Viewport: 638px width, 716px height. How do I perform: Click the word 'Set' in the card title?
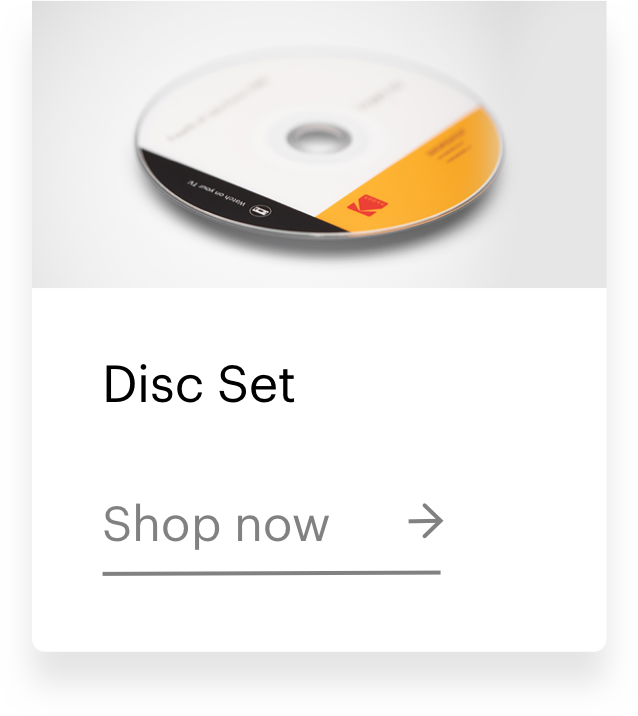(x=257, y=385)
